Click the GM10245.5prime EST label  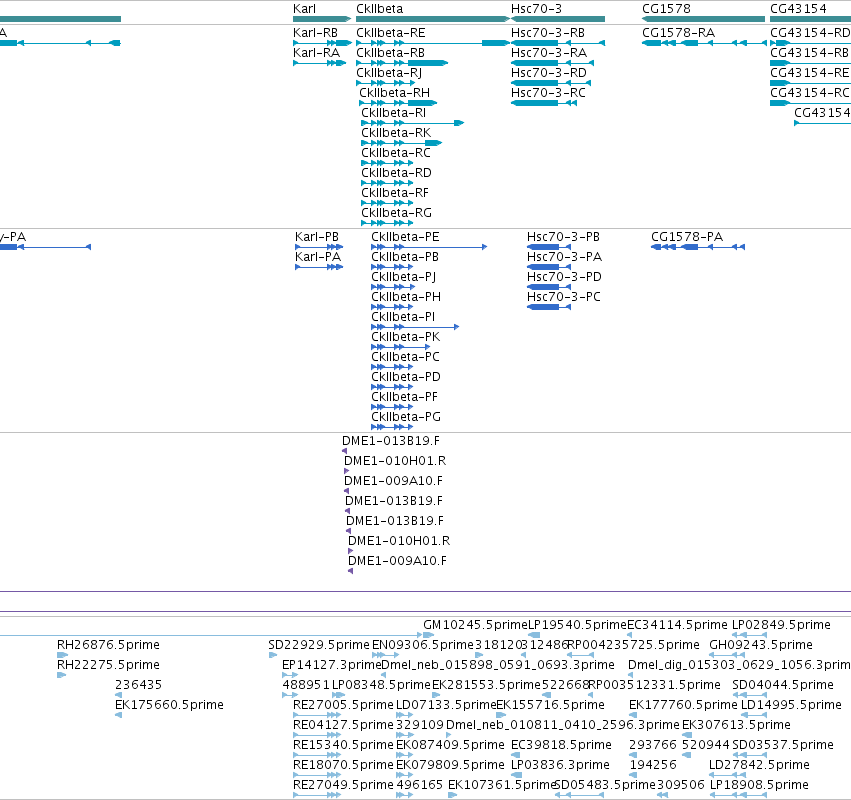click(475, 625)
